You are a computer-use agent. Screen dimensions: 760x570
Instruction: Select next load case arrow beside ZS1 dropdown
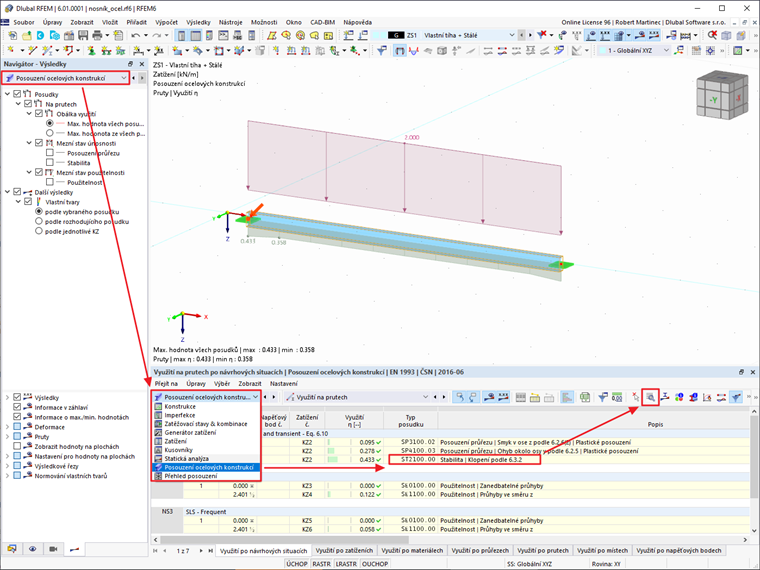[530, 35]
